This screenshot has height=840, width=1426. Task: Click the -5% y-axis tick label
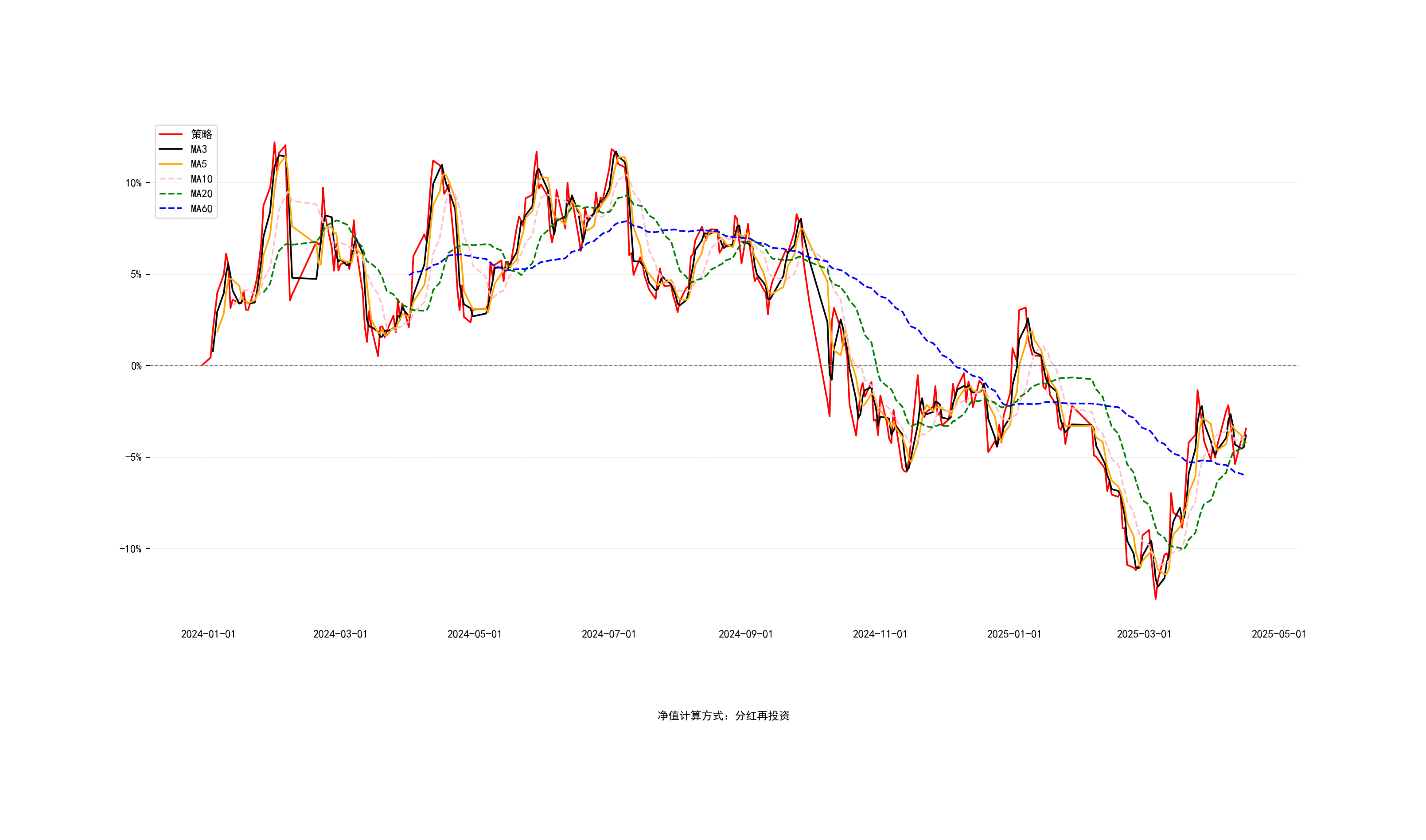[x=133, y=457]
